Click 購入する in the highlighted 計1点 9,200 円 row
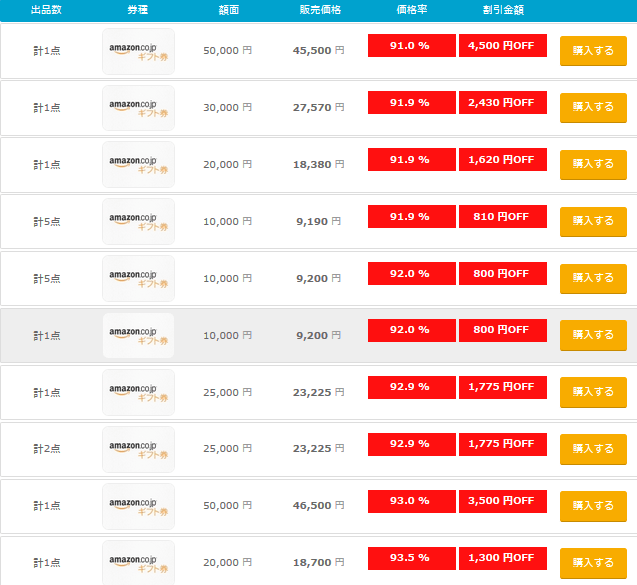Viewport: 637px width, 585px height. click(593, 335)
